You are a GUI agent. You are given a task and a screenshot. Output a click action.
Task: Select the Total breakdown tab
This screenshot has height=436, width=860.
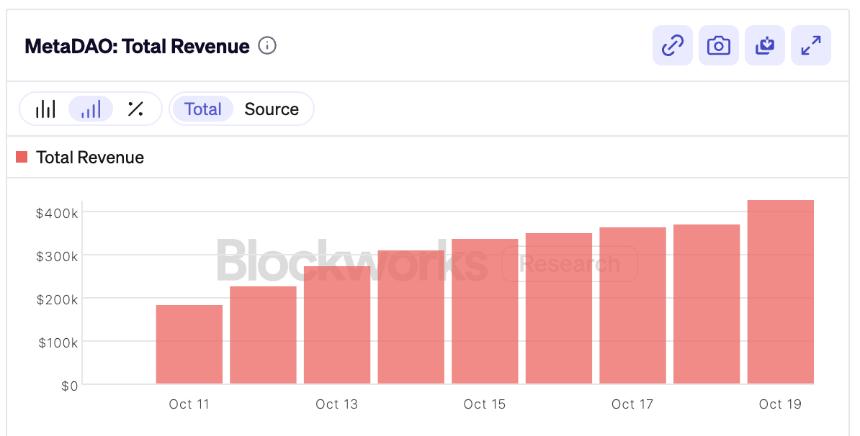click(203, 109)
